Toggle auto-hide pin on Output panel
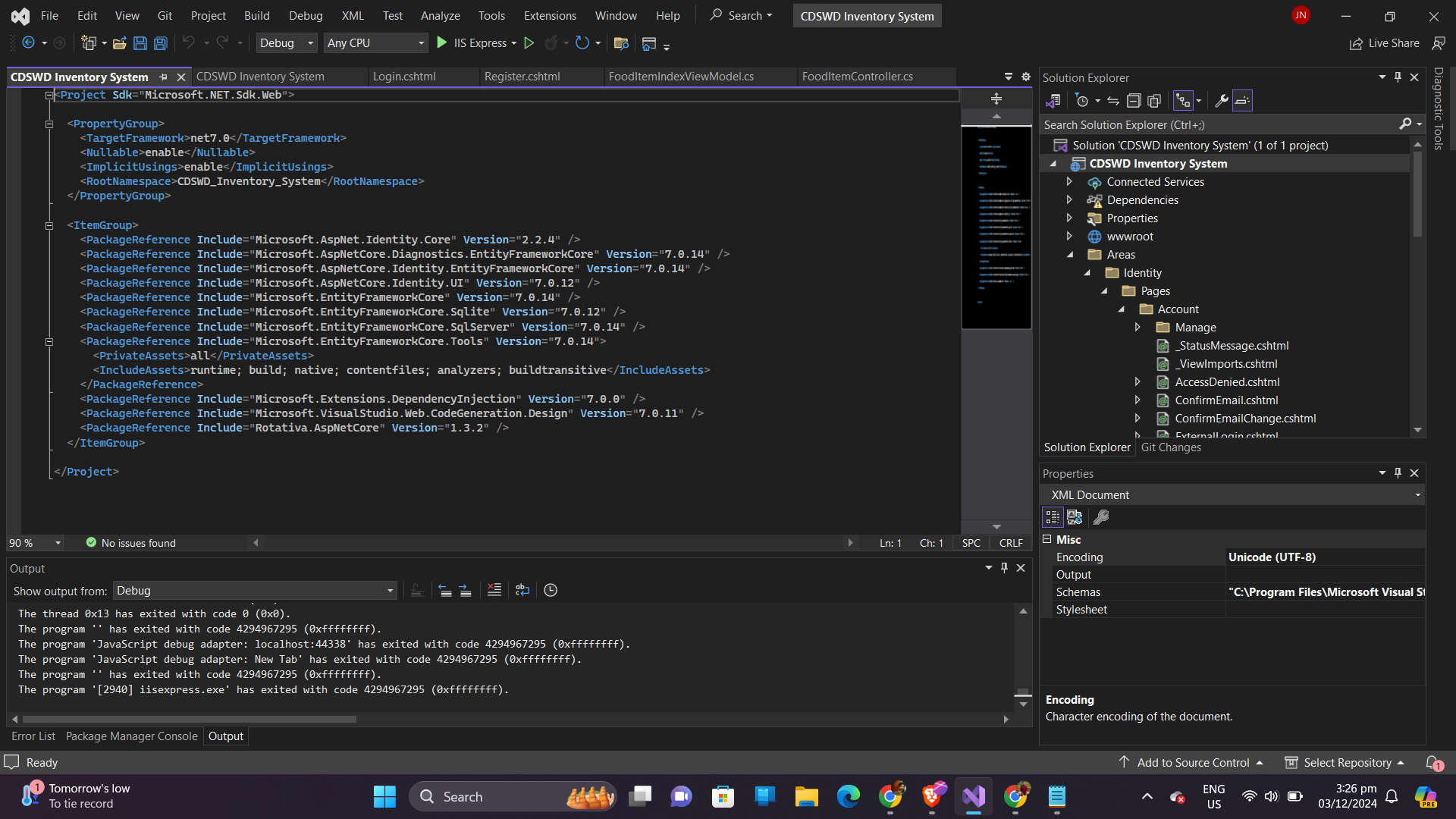The height and width of the screenshot is (819, 1456). coord(1005,567)
